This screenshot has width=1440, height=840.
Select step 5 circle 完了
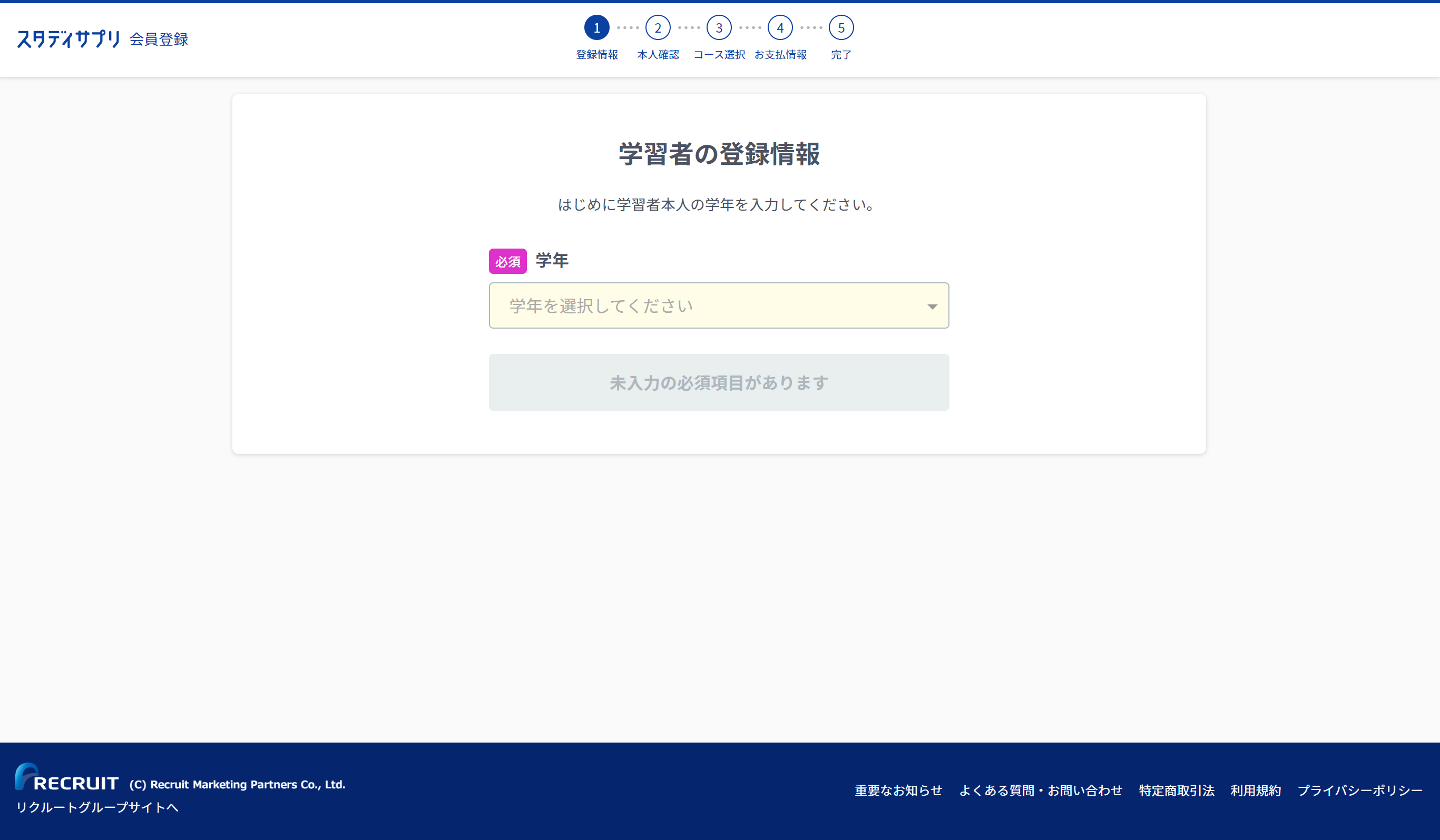pos(841,27)
